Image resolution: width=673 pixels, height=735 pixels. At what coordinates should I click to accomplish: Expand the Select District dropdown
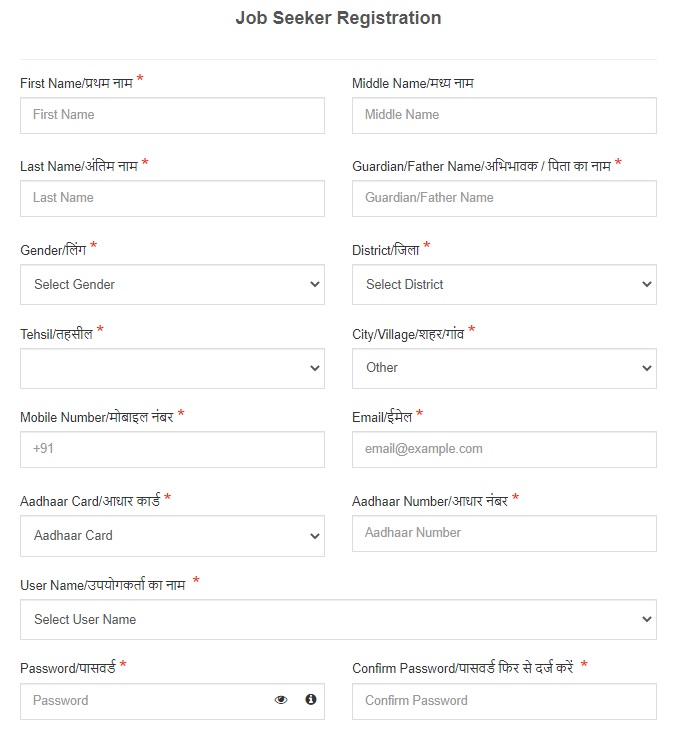pyautogui.click(x=504, y=284)
